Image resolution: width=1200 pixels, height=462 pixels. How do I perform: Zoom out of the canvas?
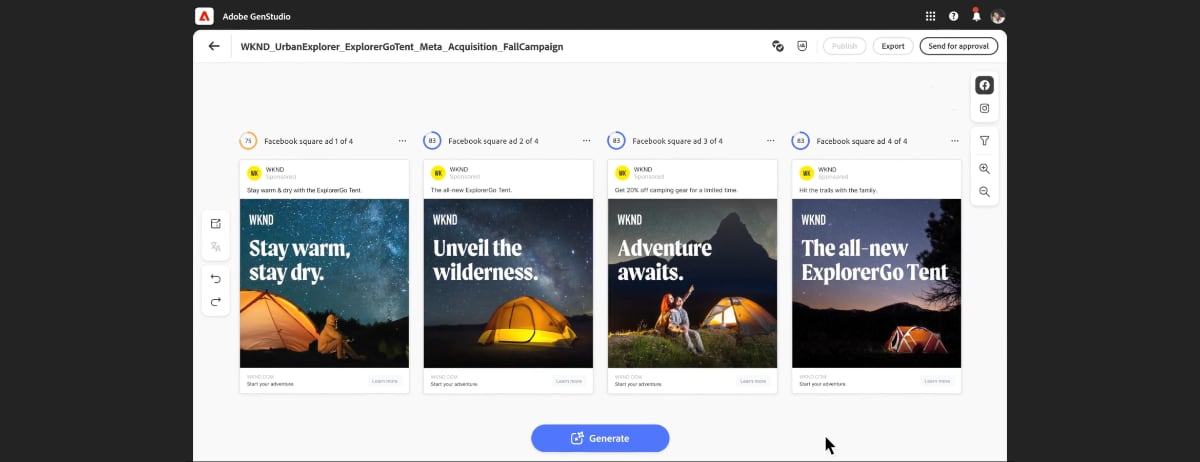[984, 192]
